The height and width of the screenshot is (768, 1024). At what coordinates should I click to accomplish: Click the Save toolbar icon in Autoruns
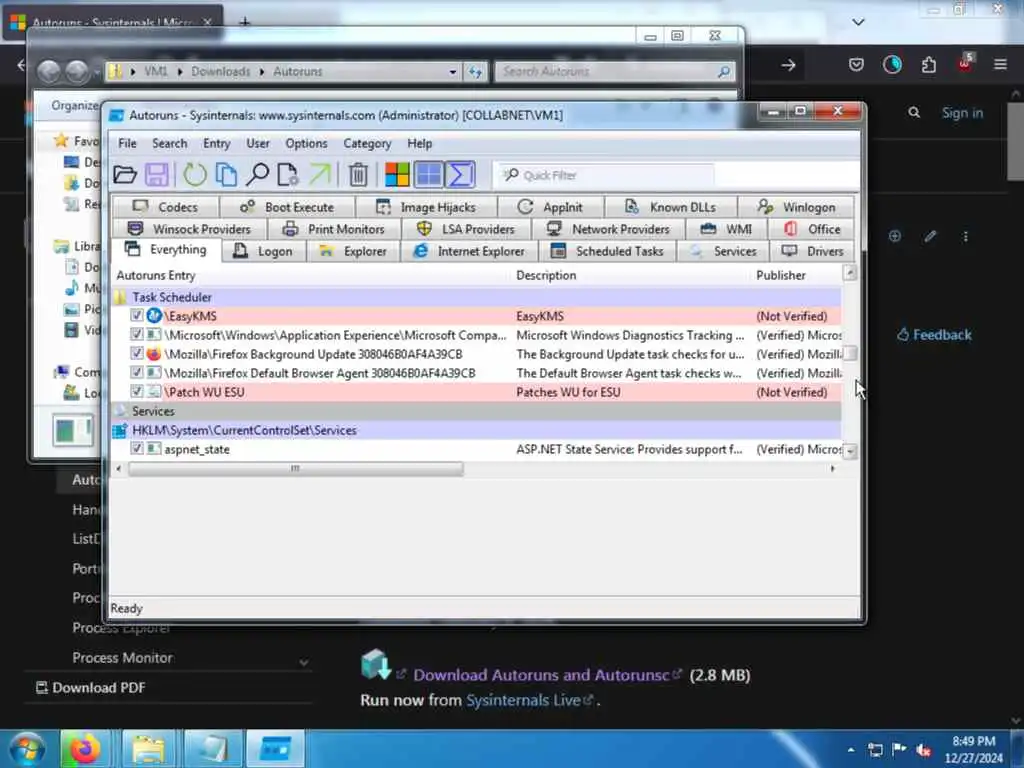(157, 175)
